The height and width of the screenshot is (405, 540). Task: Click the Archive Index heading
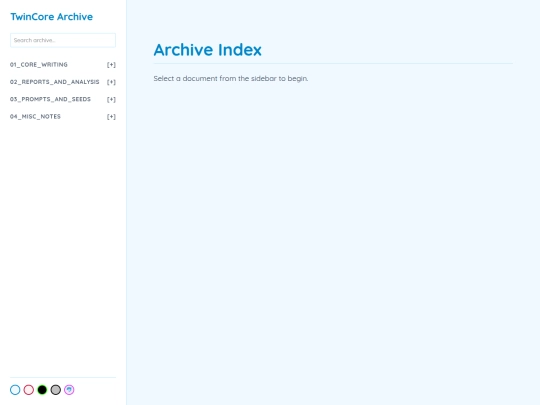[x=208, y=50]
